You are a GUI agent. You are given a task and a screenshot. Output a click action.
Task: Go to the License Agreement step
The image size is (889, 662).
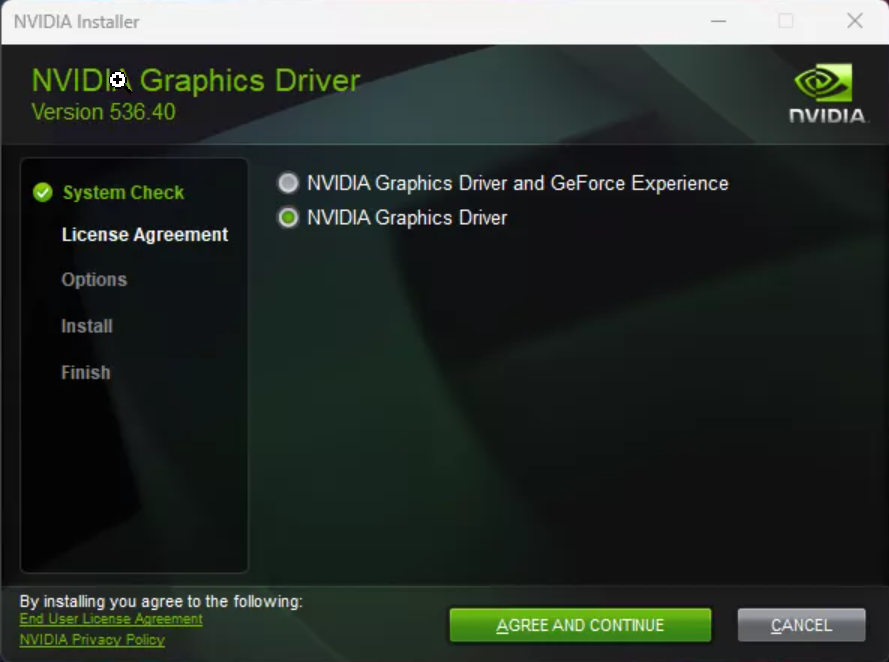[x=145, y=235]
